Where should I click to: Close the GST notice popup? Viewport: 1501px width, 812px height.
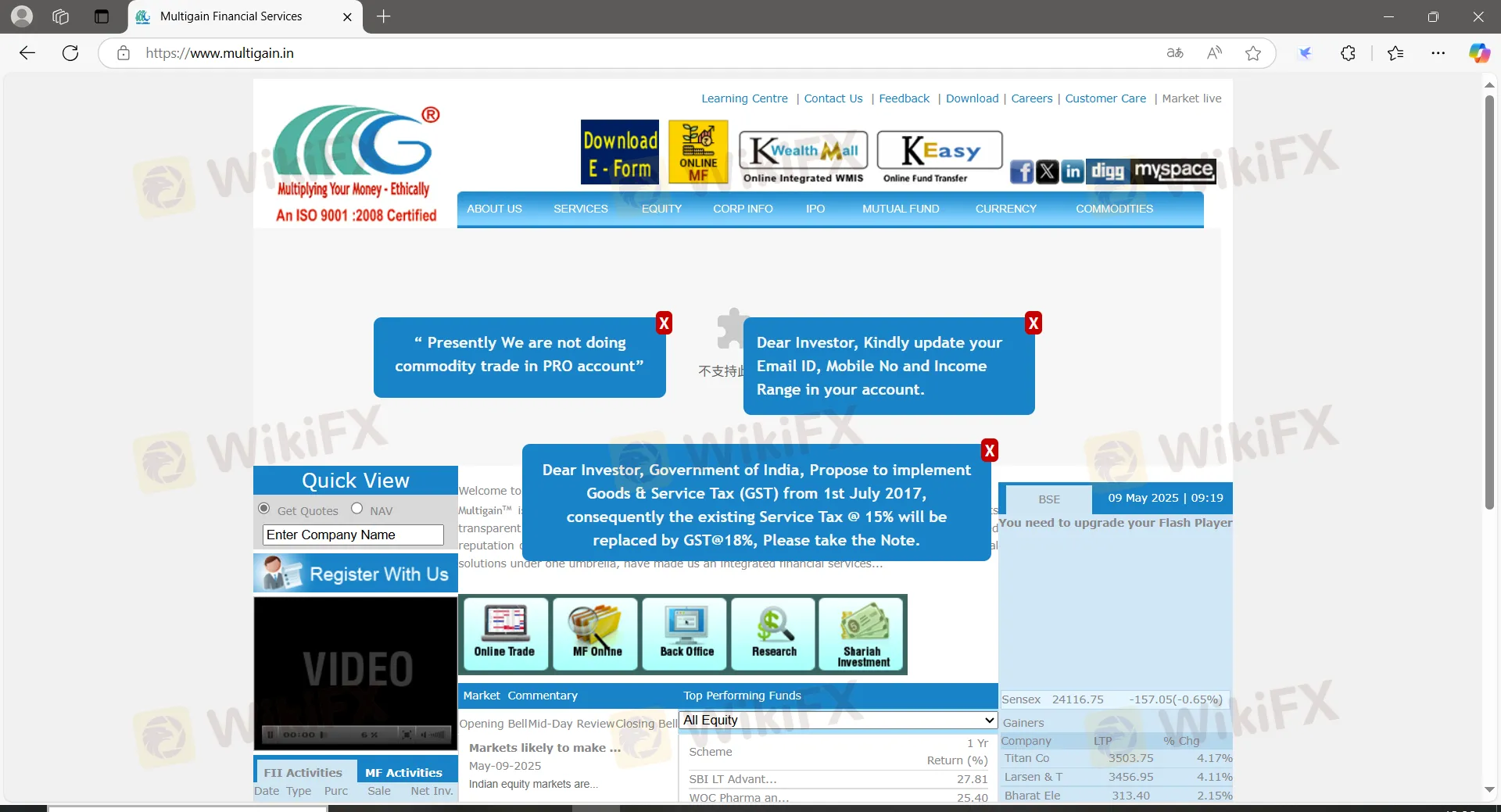coord(990,451)
